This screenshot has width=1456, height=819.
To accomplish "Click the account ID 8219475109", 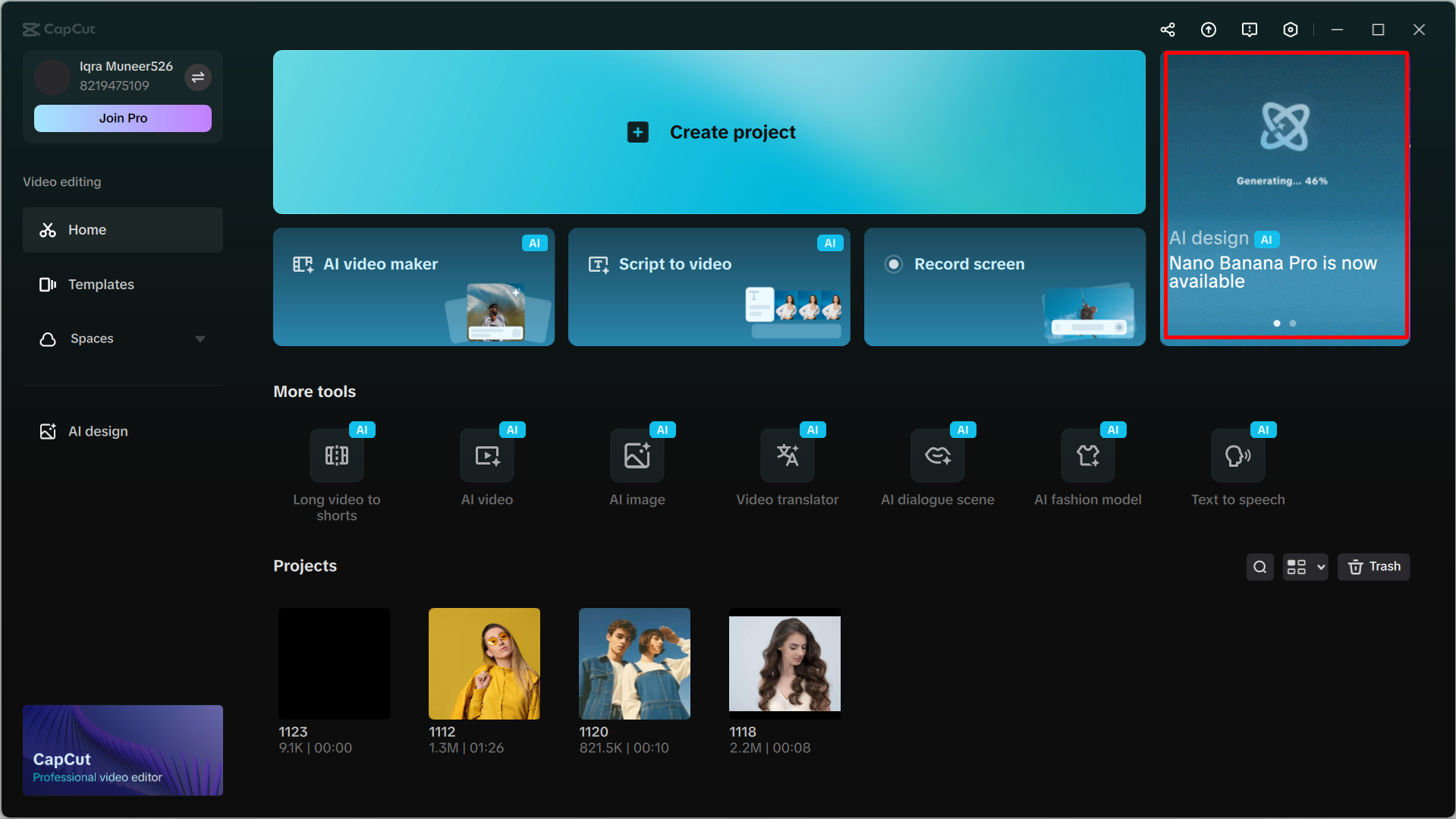I will tap(115, 86).
